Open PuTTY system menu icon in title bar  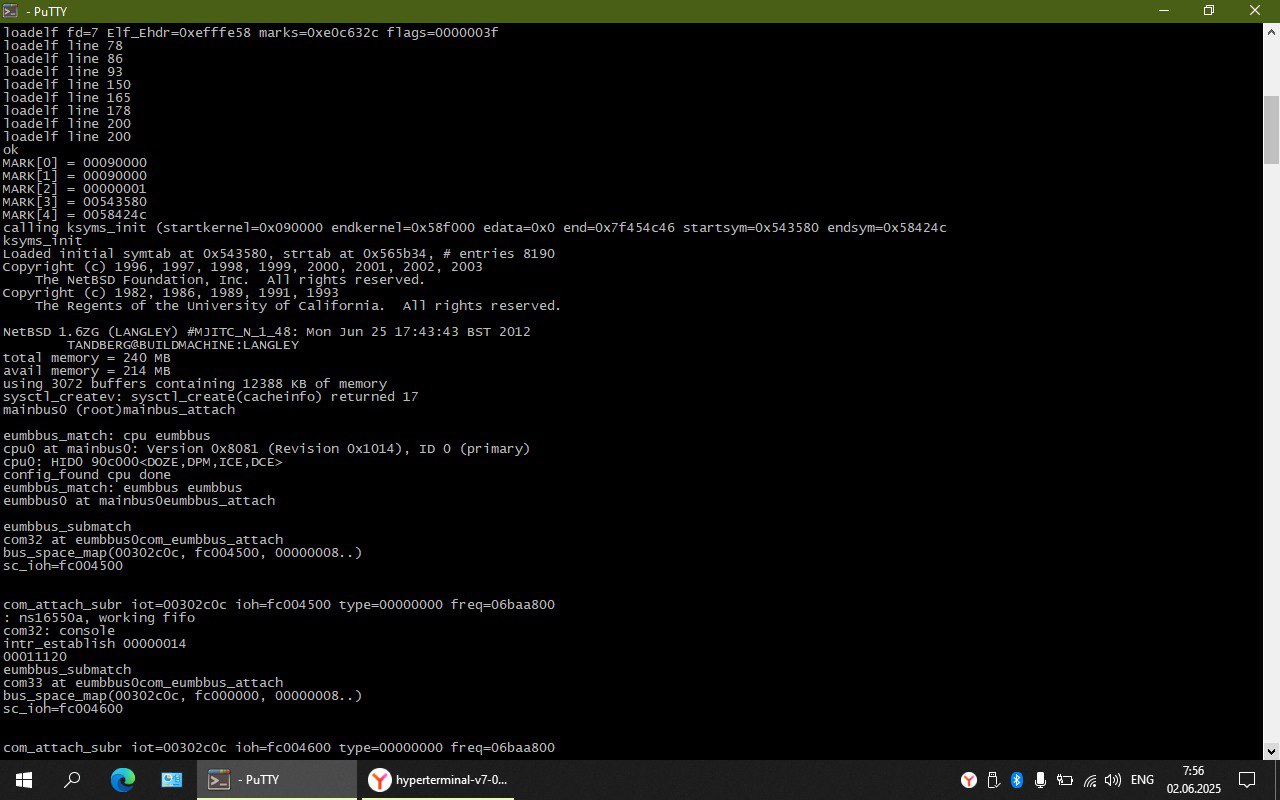[x=10, y=11]
